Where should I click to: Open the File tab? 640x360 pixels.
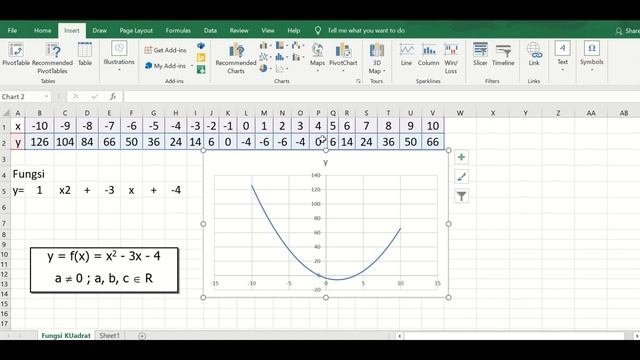pos(12,31)
